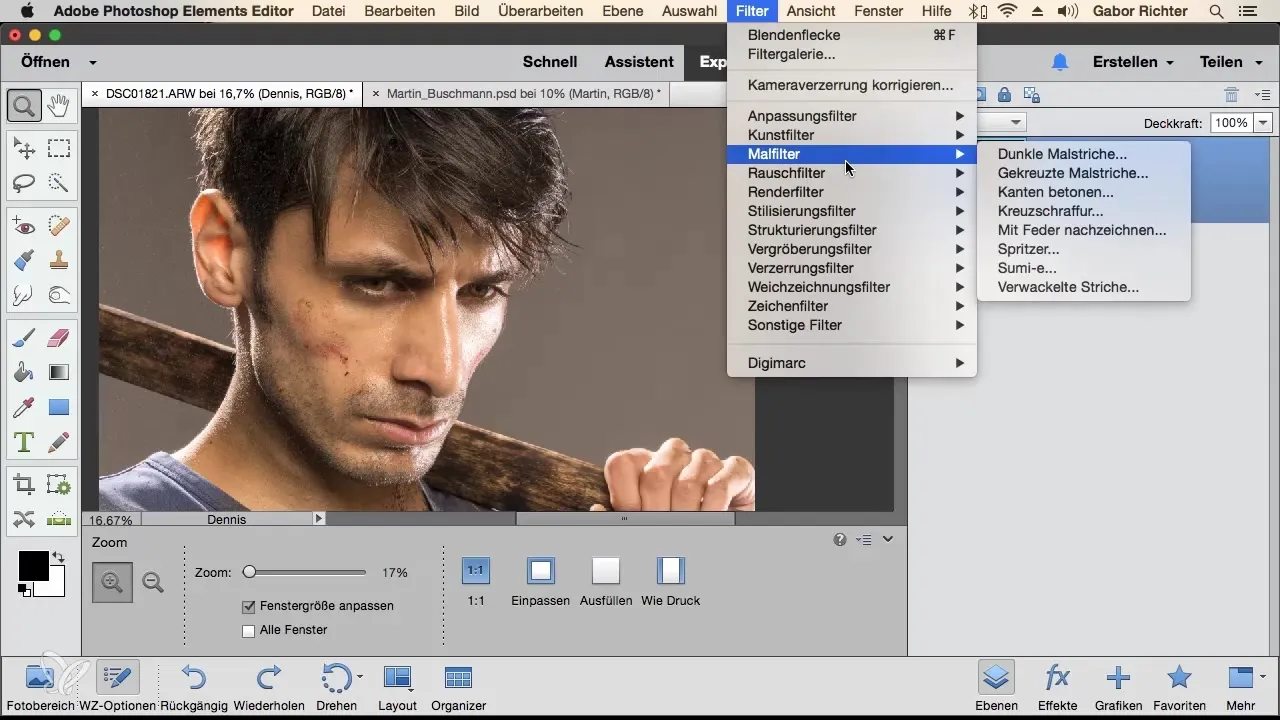This screenshot has width=1280, height=720.
Task: Select the Recompose tool
Action: tap(59, 485)
